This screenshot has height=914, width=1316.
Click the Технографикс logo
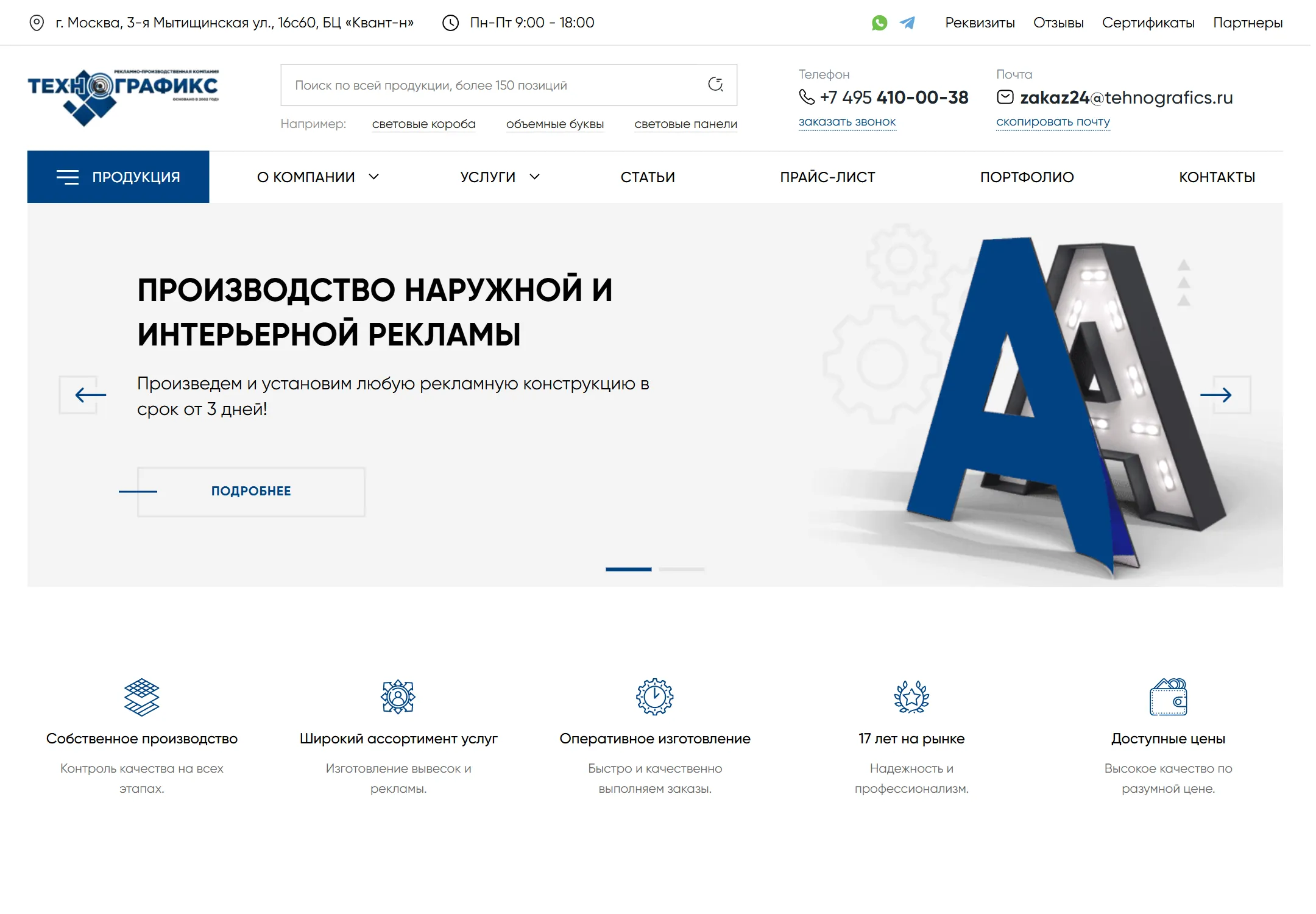[x=123, y=97]
